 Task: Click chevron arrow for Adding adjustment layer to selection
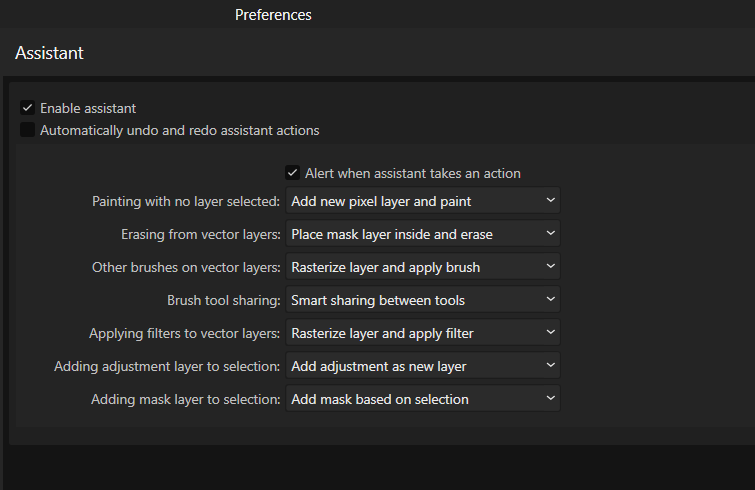coord(550,365)
